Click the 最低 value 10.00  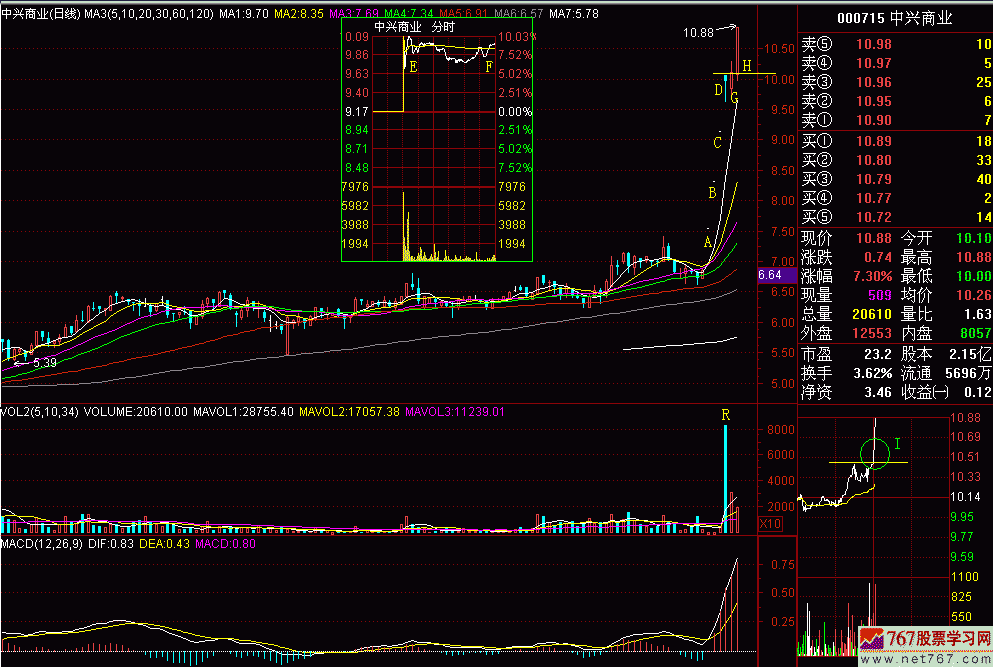pos(973,276)
